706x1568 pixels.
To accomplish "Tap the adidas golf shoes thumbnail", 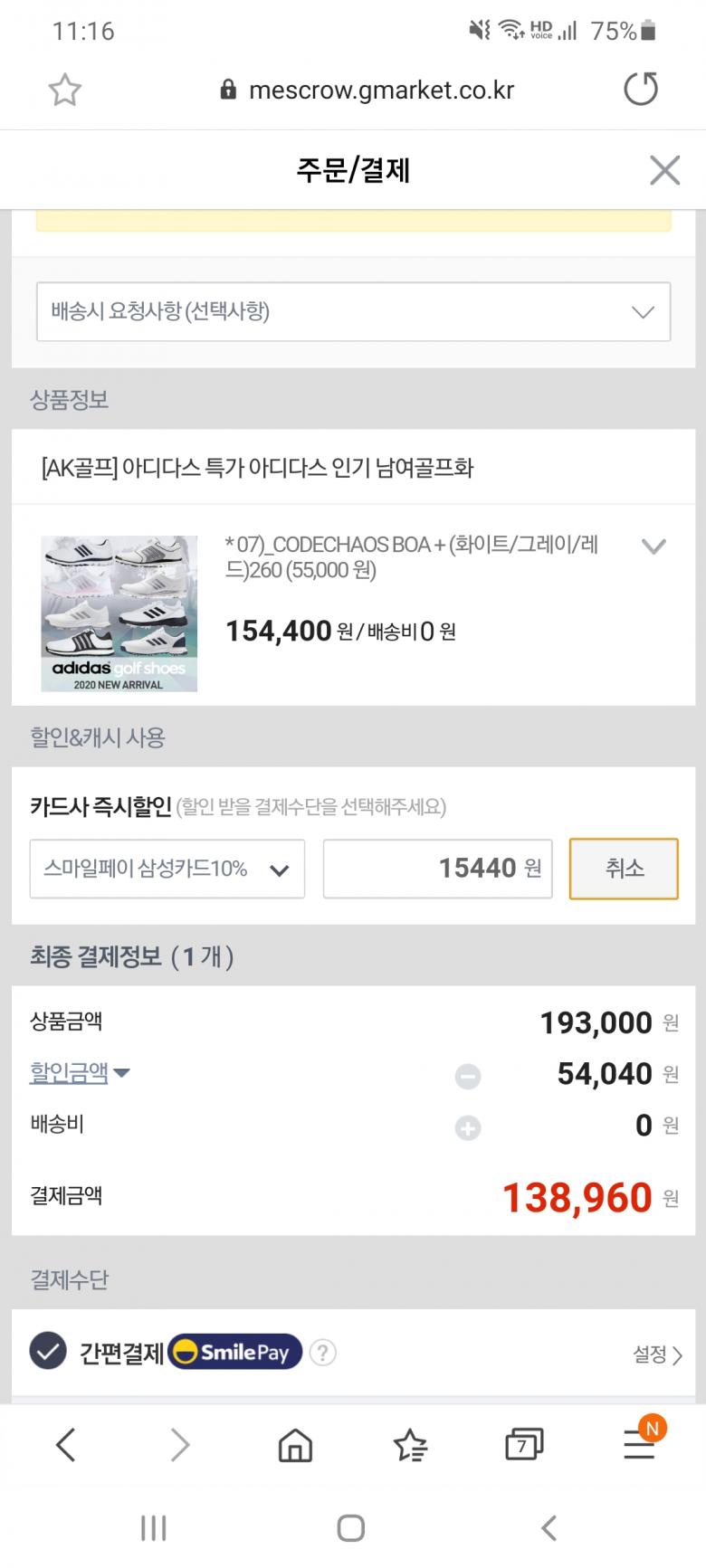I will (x=119, y=613).
